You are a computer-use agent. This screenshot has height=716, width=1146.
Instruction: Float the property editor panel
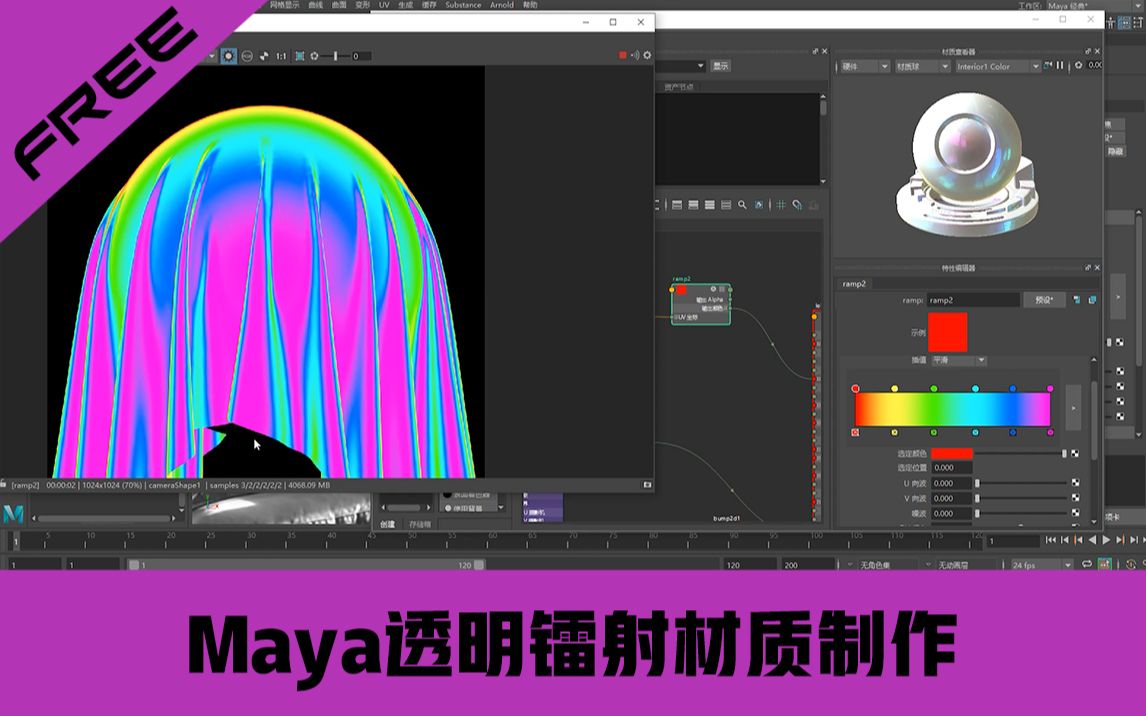tap(1088, 268)
